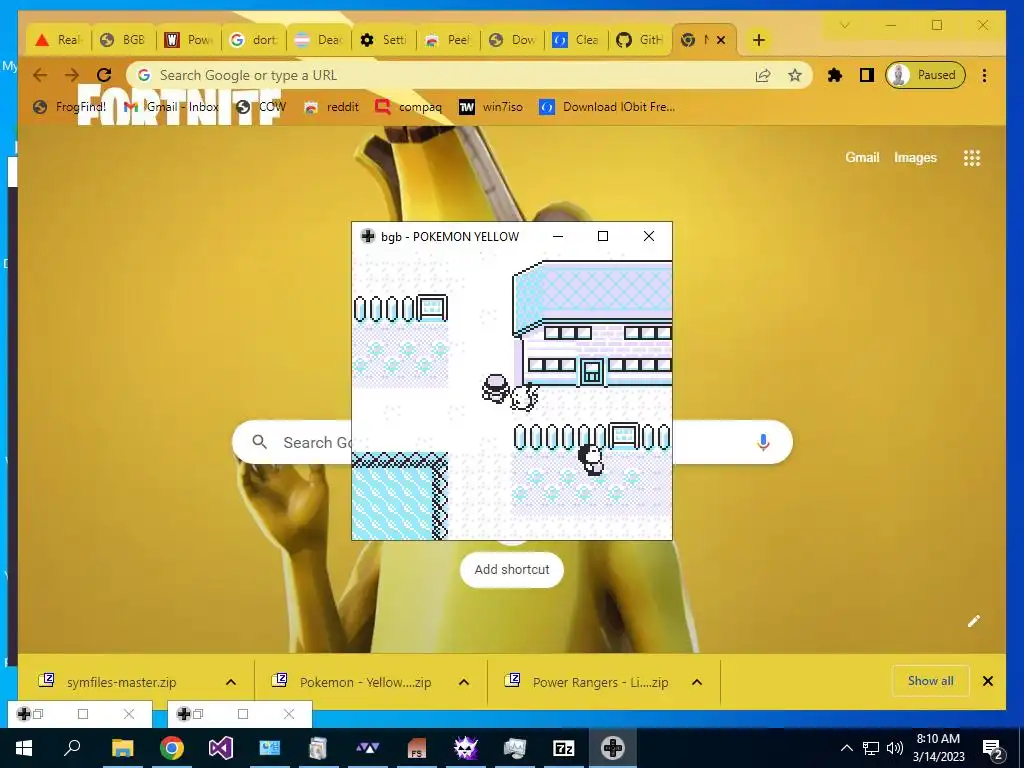
Task: Click the system info panel taskbar app
Action: pos(270,748)
